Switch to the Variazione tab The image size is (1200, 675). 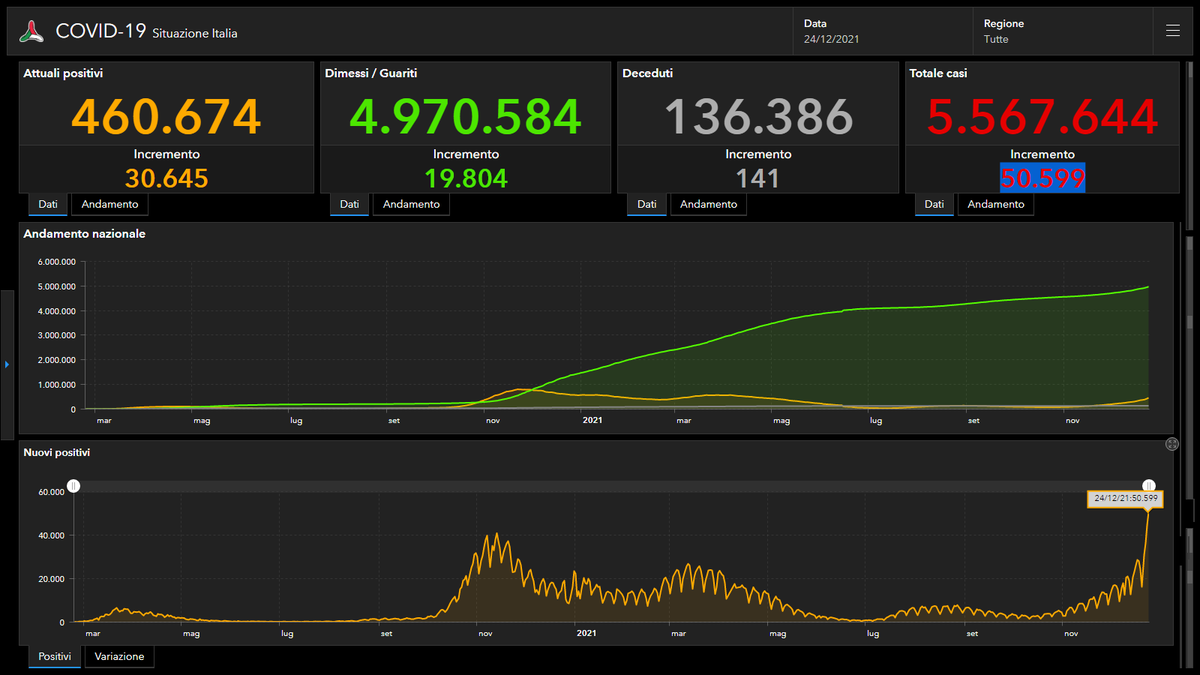[x=120, y=657]
